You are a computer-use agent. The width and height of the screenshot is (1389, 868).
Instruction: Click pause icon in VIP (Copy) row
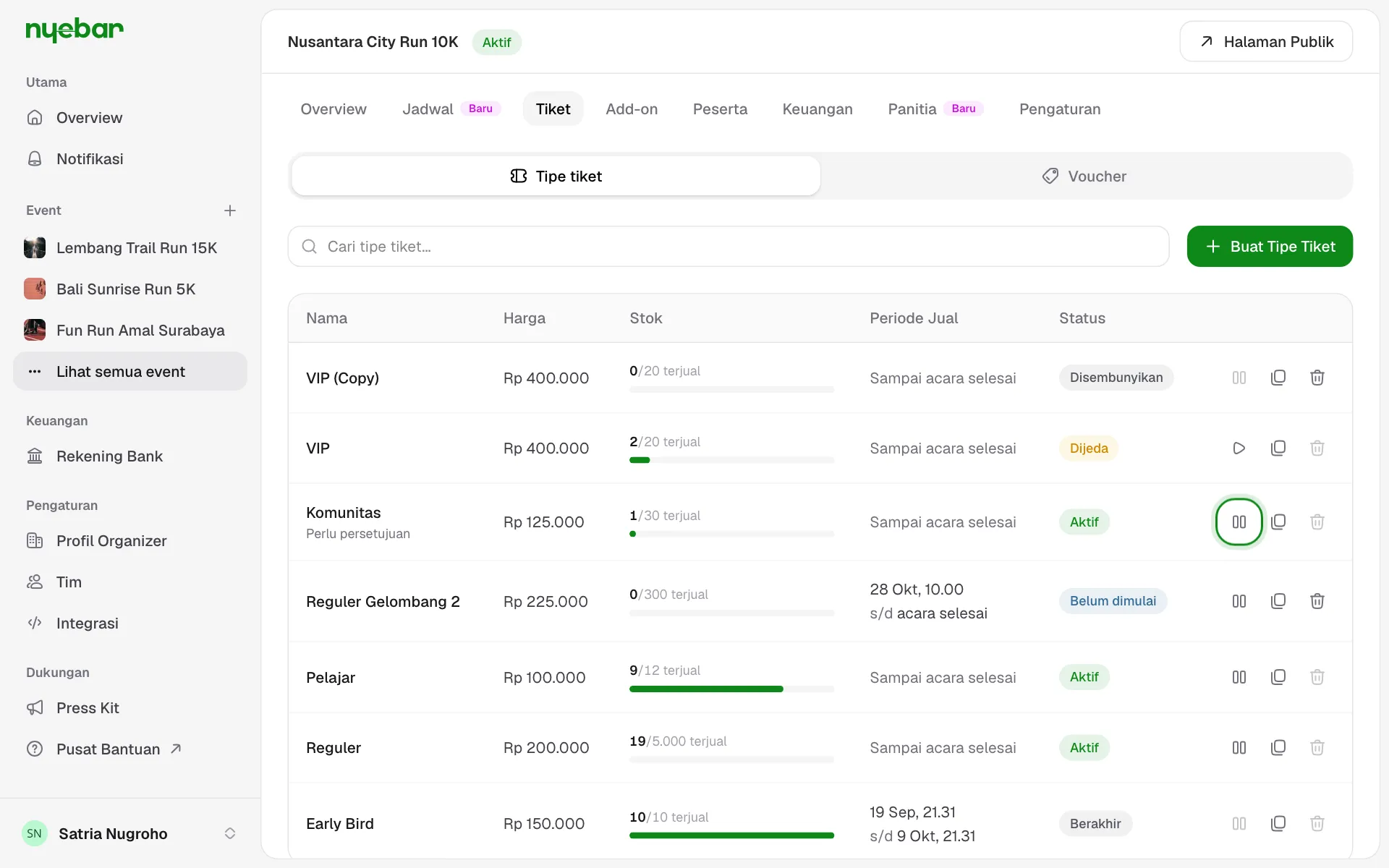pos(1239,378)
